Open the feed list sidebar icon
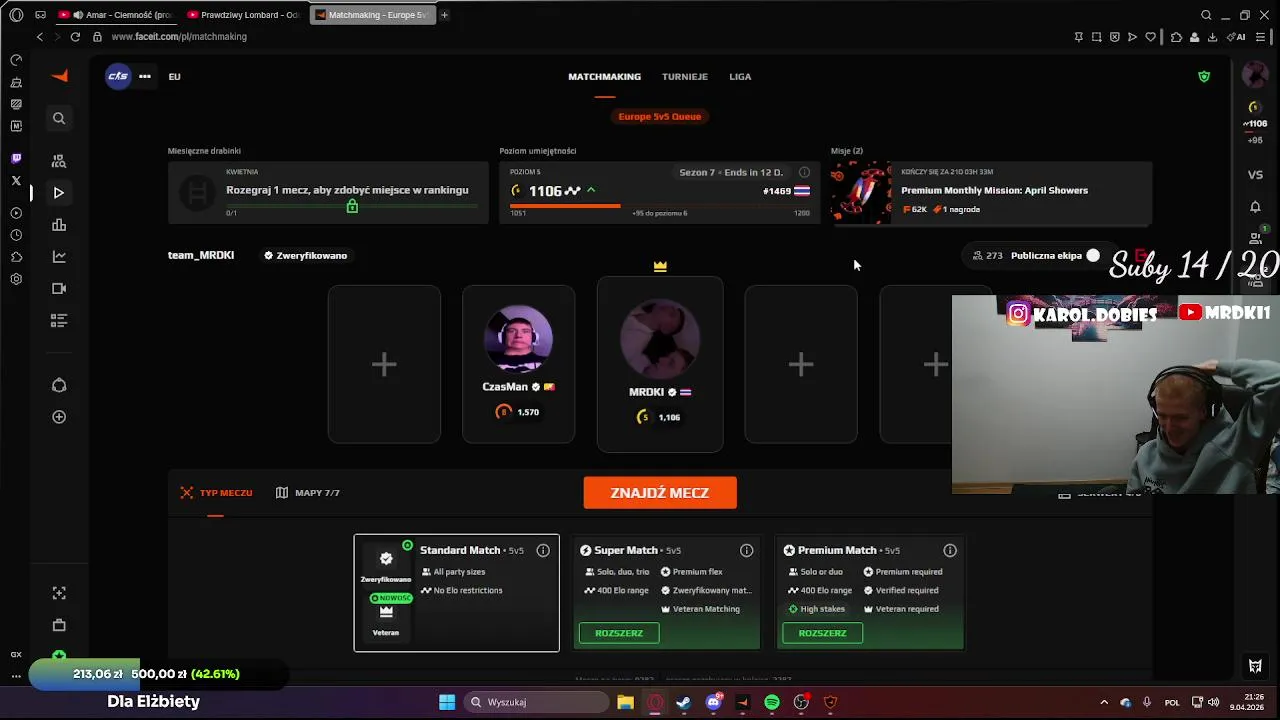 tap(59, 321)
